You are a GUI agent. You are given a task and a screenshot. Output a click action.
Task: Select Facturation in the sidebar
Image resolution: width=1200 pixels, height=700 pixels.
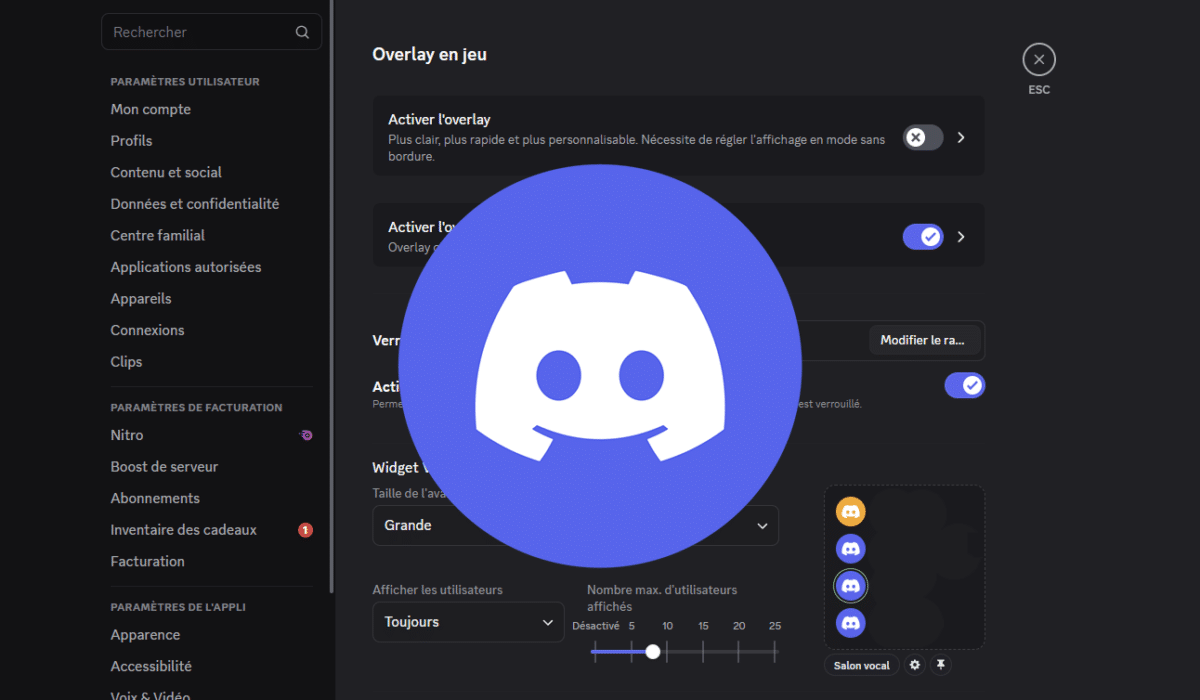point(147,561)
